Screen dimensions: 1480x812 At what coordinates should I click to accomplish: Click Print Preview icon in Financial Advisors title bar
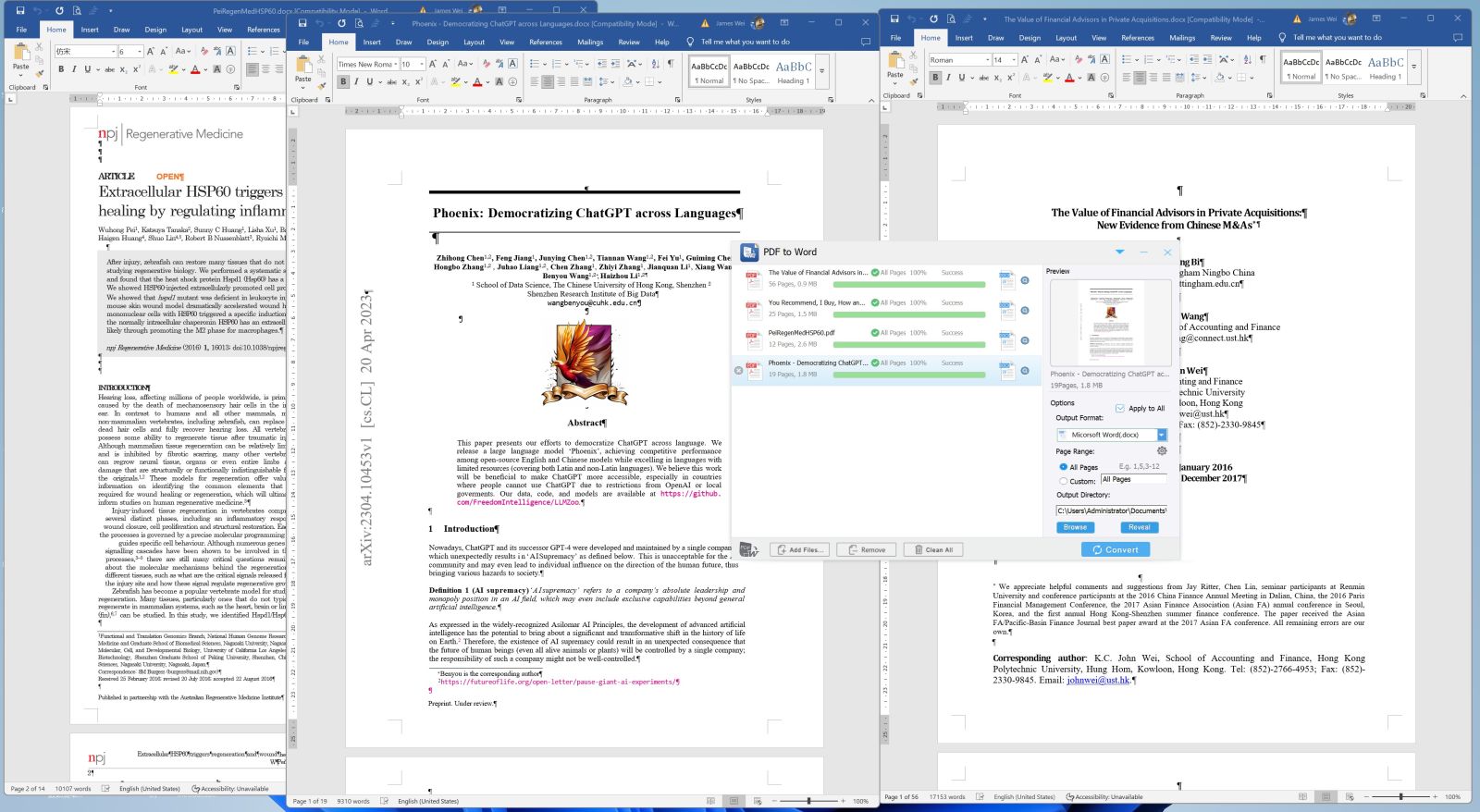[952, 18]
